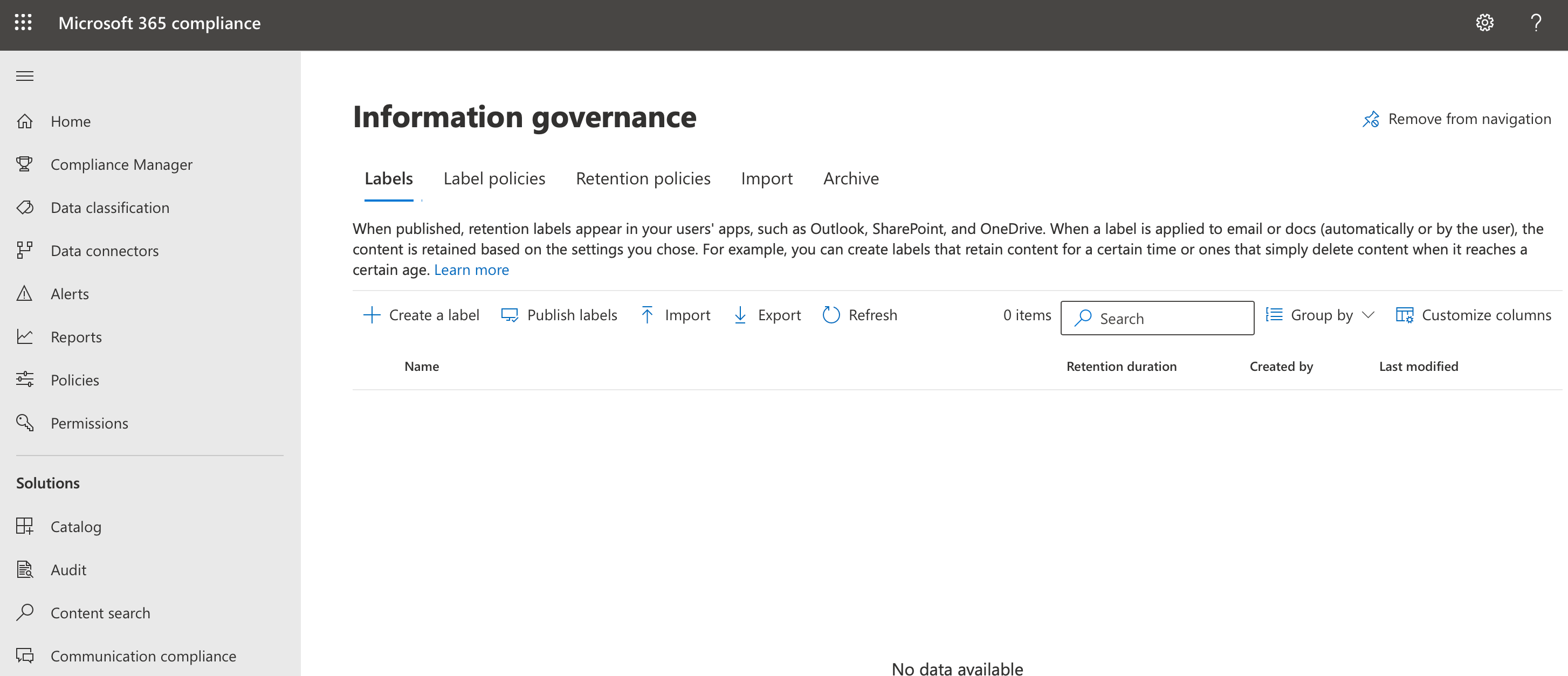The image size is (1568, 676).
Task: Click Create a label button
Action: coord(421,315)
